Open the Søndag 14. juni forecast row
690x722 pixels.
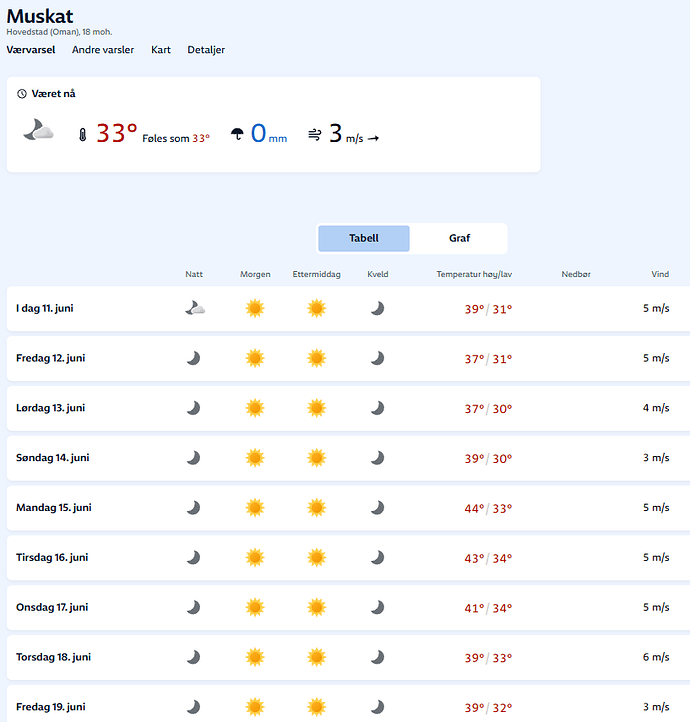coord(348,458)
